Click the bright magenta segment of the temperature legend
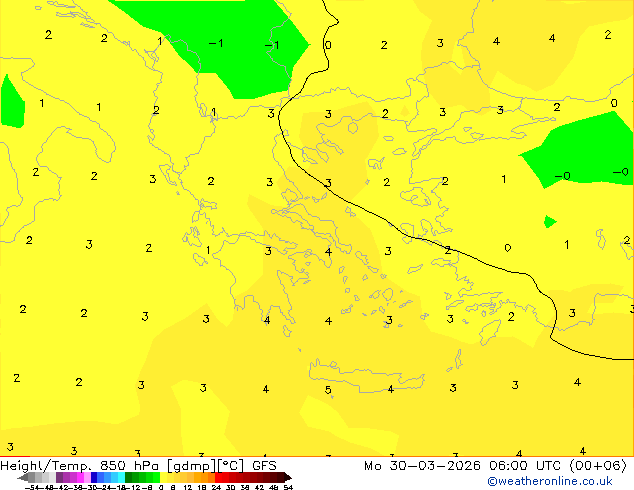 [x=80, y=477]
